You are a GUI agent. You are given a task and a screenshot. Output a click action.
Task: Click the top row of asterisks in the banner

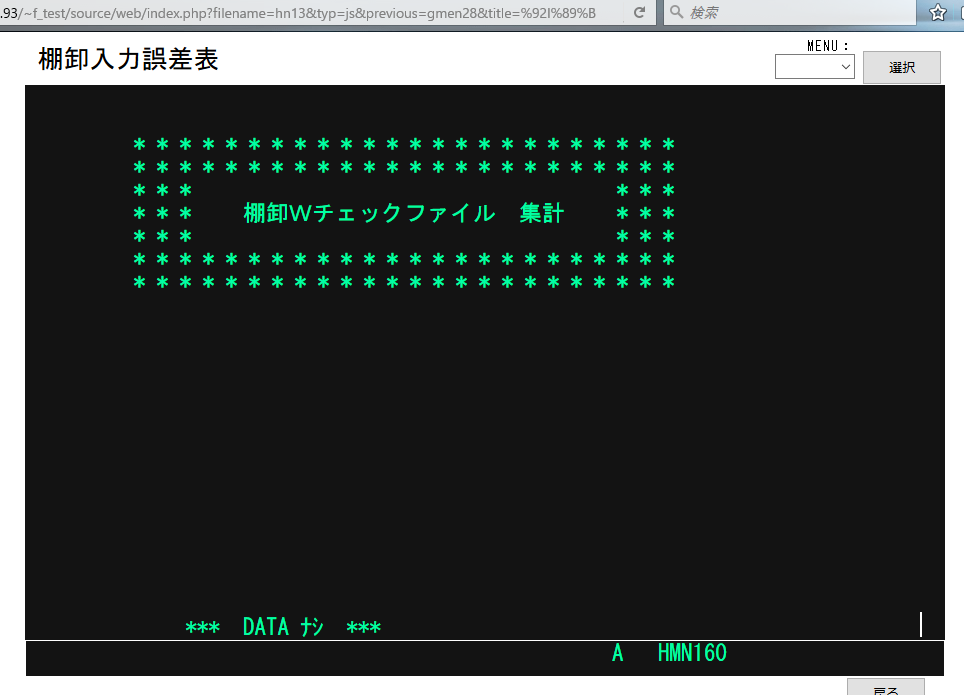[x=404, y=145]
